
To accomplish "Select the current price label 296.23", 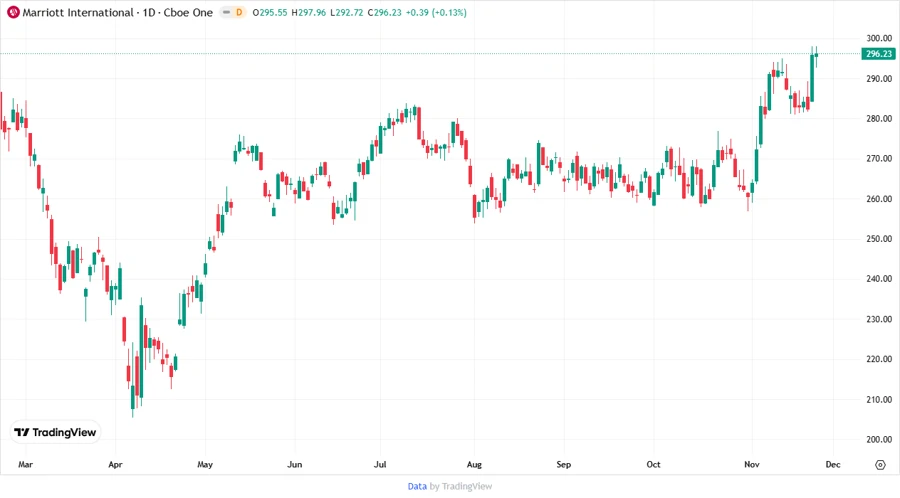I will [879, 53].
